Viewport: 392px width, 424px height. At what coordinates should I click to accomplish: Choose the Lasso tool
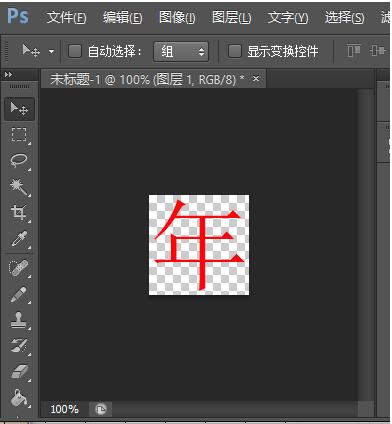coord(19,161)
